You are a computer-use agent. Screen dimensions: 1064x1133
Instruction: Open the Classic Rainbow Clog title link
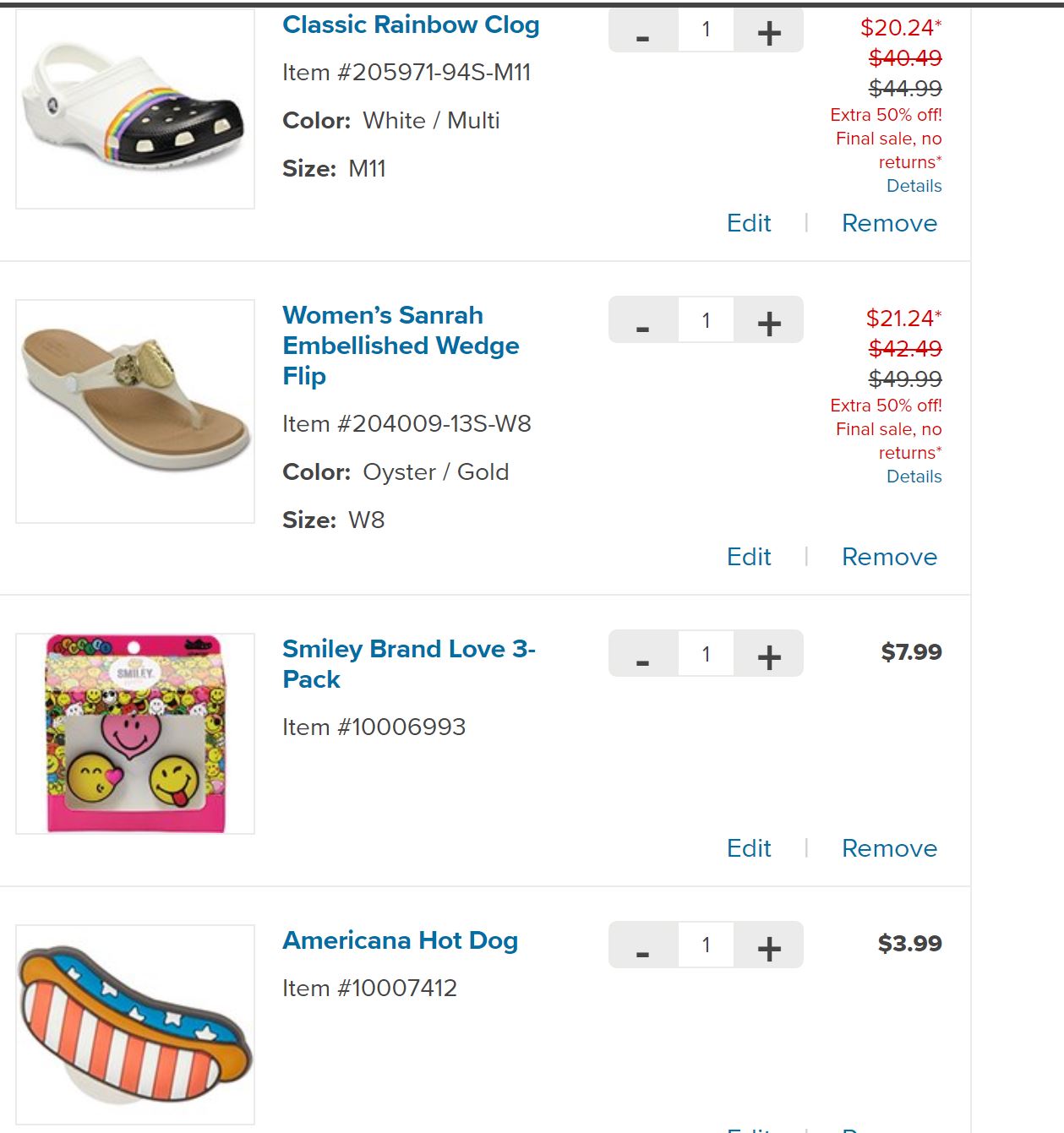coord(411,25)
